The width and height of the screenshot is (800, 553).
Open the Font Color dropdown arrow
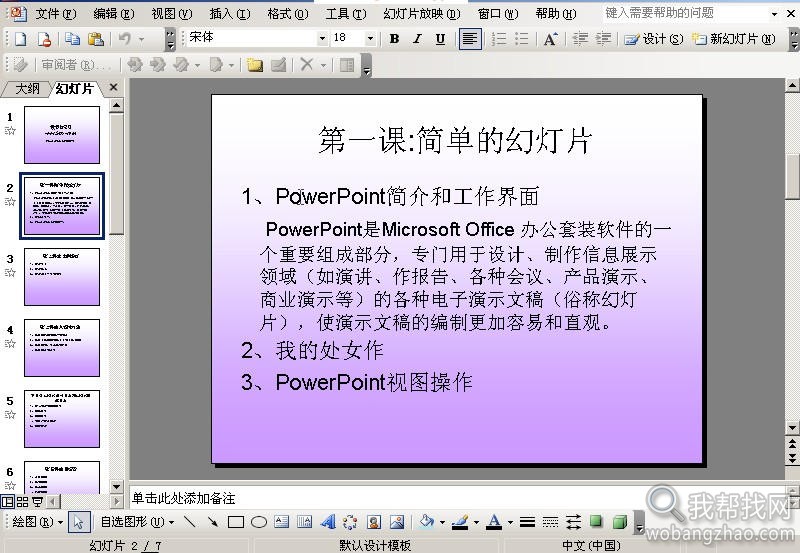pyautogui.click(x=510, y=522)
